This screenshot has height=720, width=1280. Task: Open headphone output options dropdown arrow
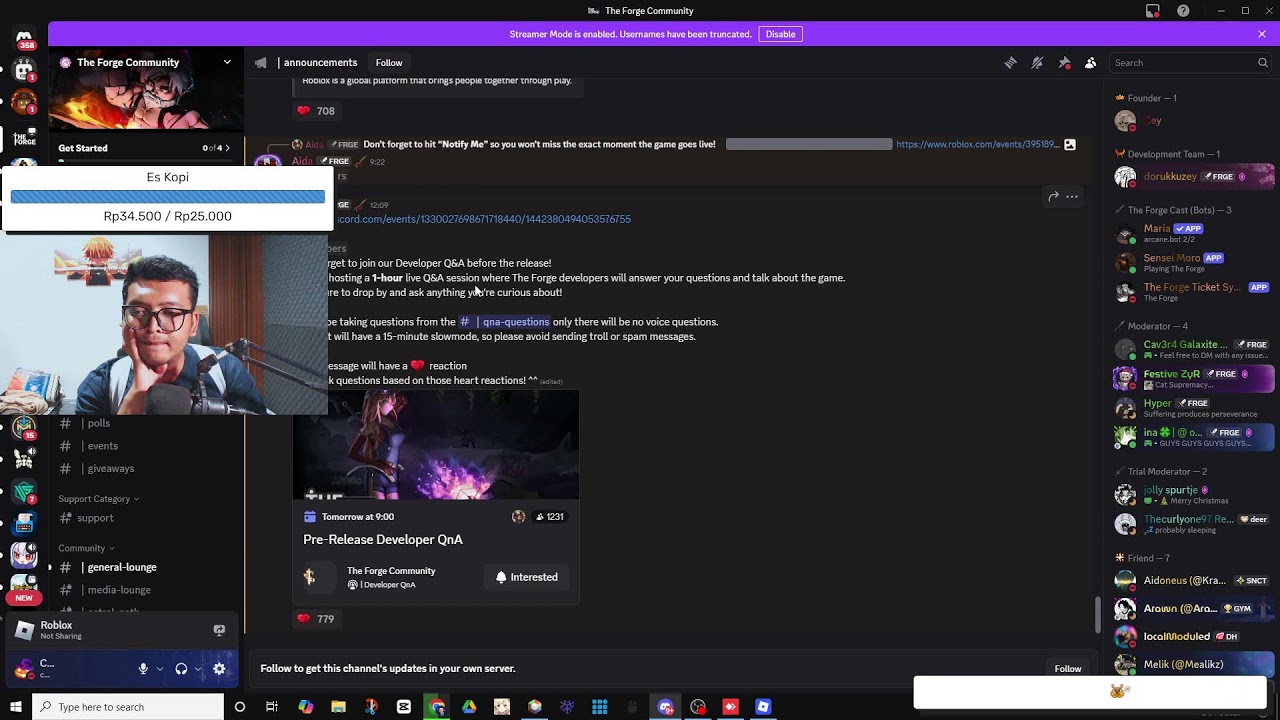click(x=198, y=669)
